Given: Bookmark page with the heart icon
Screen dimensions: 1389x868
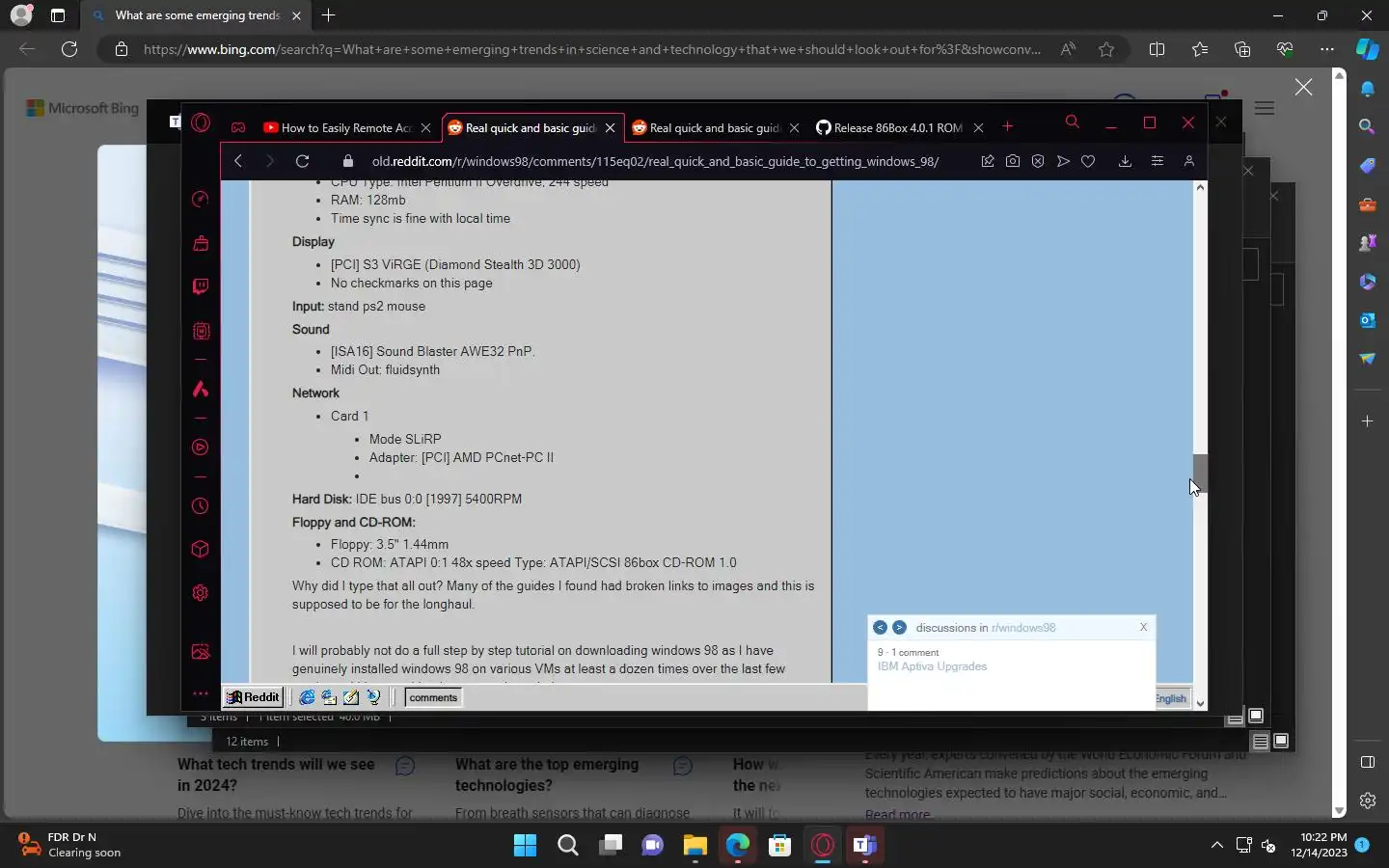Looking at the screenshot, I should coord(1088,161).
